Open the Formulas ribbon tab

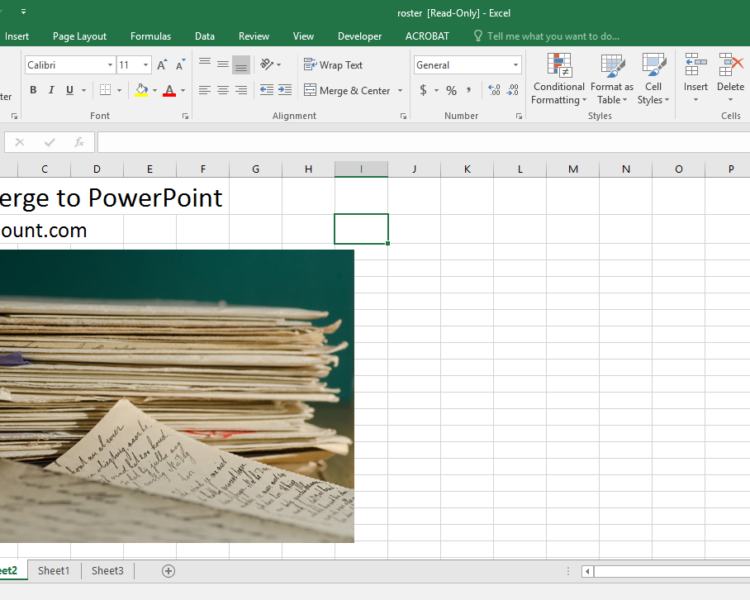coord(150,36)
